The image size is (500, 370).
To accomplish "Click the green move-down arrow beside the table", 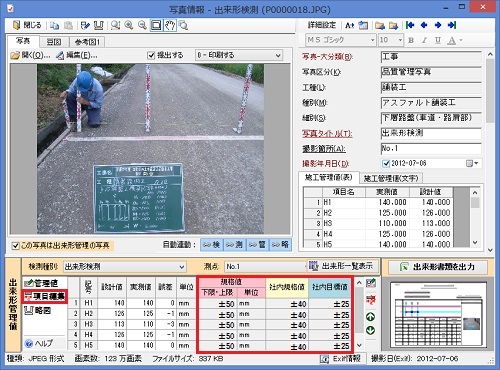I will coord(370,330).
